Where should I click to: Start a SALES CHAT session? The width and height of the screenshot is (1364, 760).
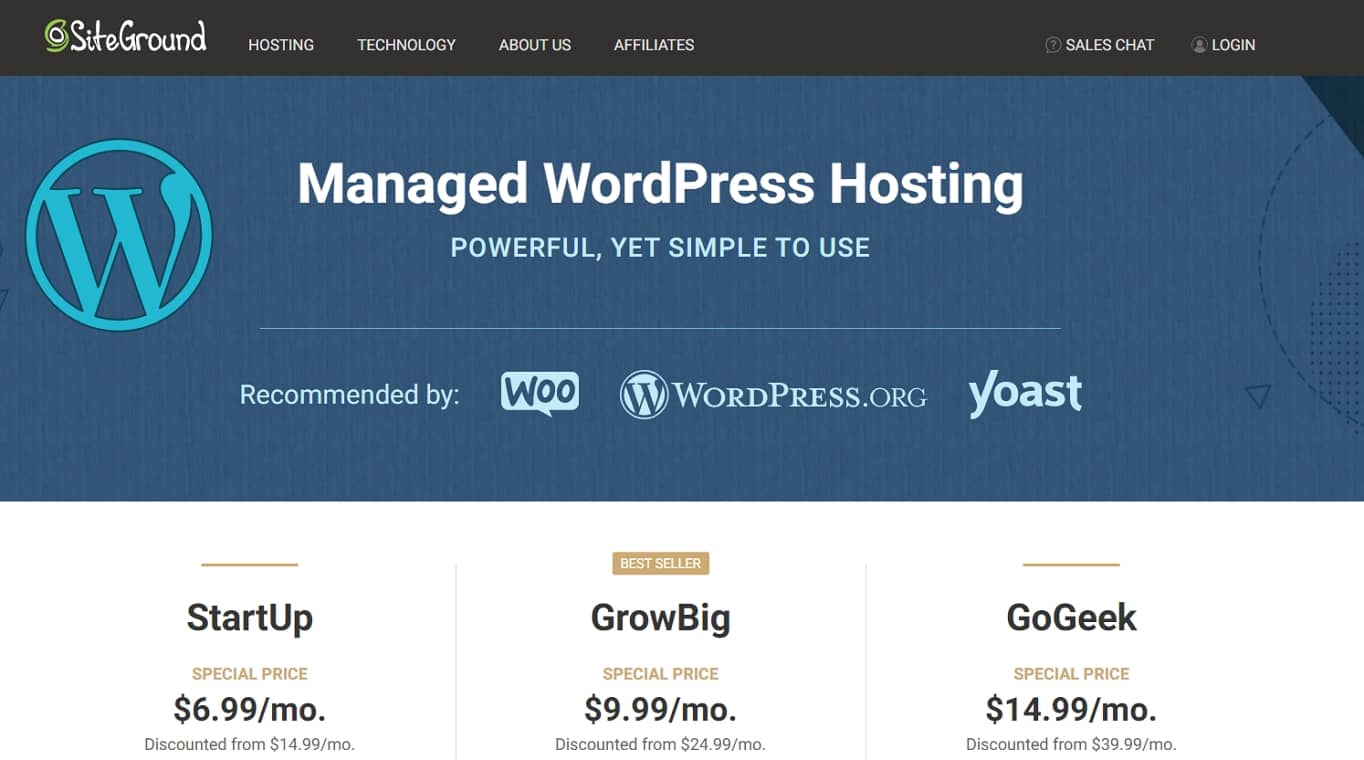pyautogui.click(x=1110, y=45)
